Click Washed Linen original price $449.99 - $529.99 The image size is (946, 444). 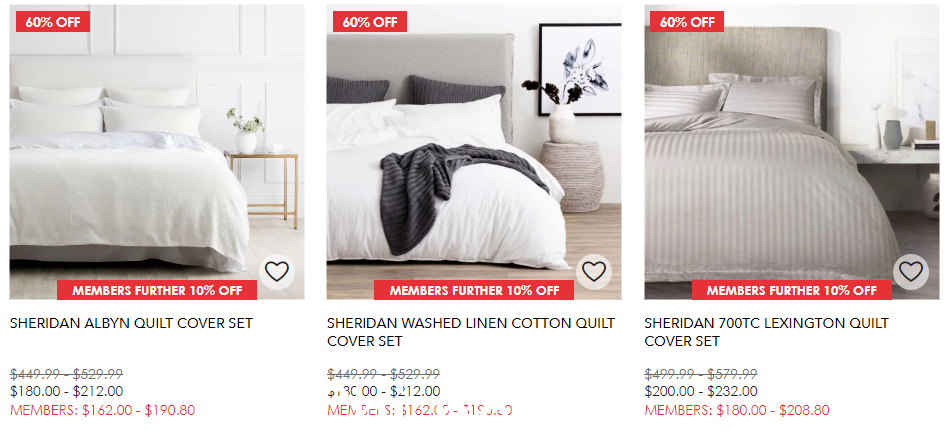click(384, 374)
